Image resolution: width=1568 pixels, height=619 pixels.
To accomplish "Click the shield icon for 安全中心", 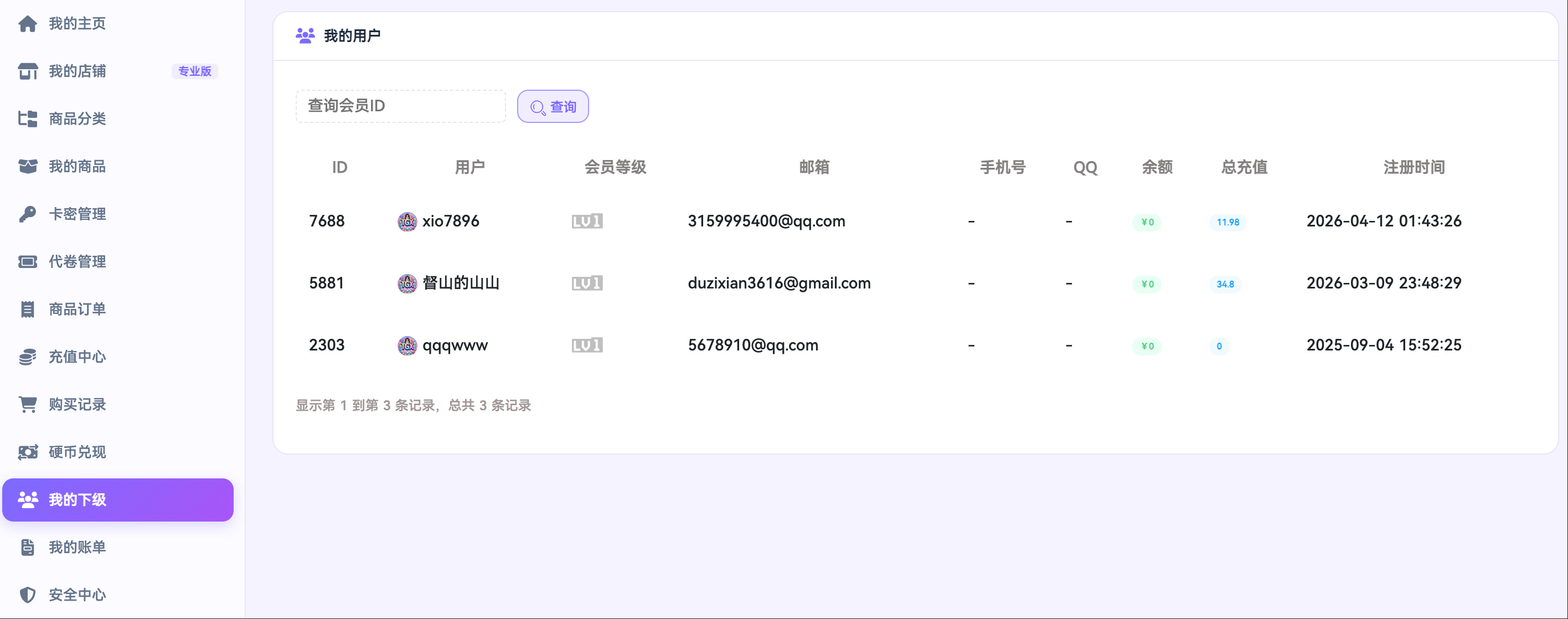I will coord(27,595).
